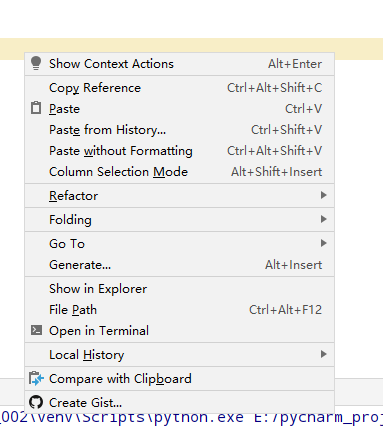Expand the Local History submenu arrow

click(x=323, y=354)
